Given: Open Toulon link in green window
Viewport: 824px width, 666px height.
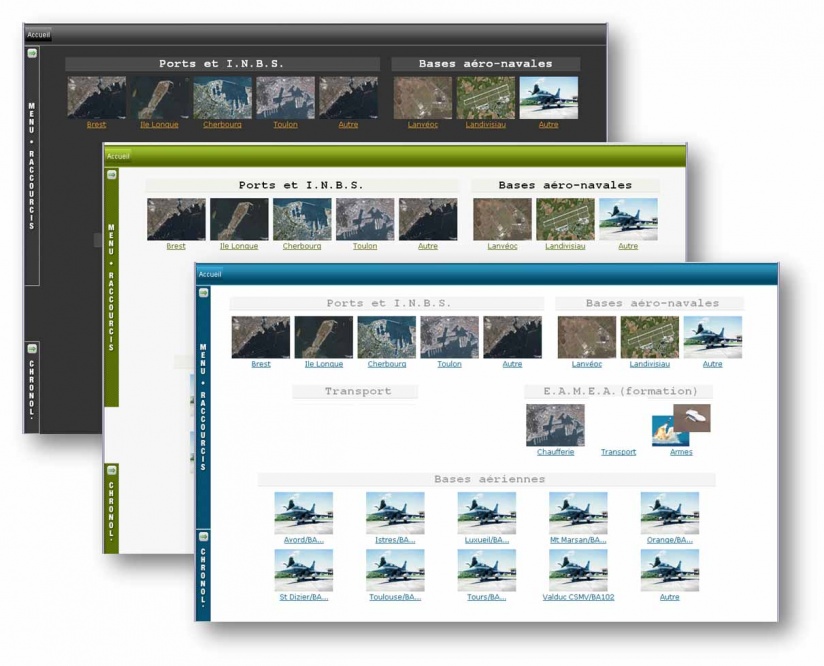Looking at the screenshot, I should [365, 246].
